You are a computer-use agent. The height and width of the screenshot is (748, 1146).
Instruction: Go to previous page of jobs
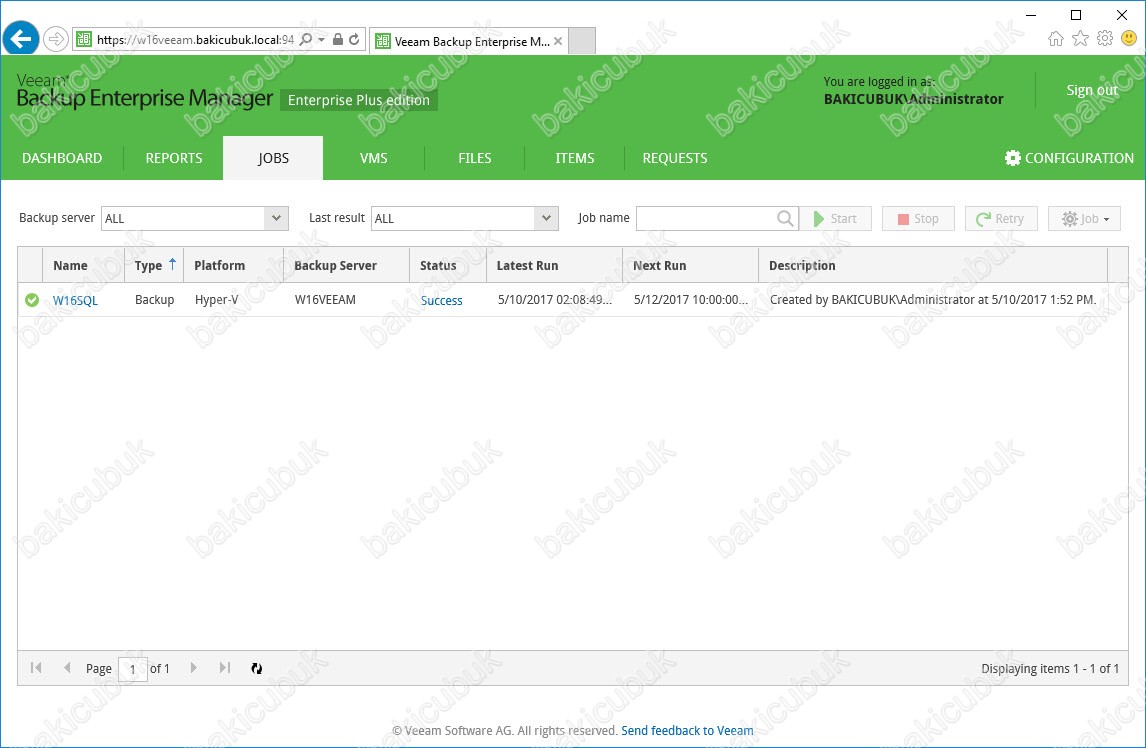click(x=67, y=668)
